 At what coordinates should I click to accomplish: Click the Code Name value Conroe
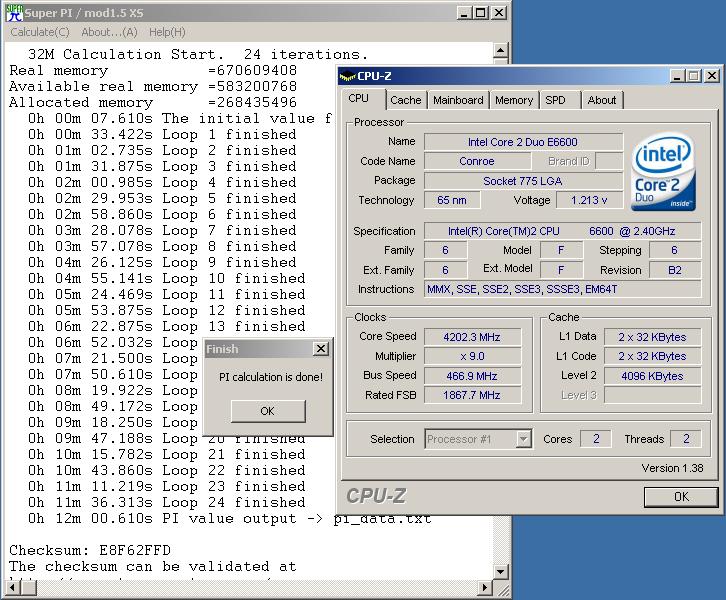pos(477,161)
